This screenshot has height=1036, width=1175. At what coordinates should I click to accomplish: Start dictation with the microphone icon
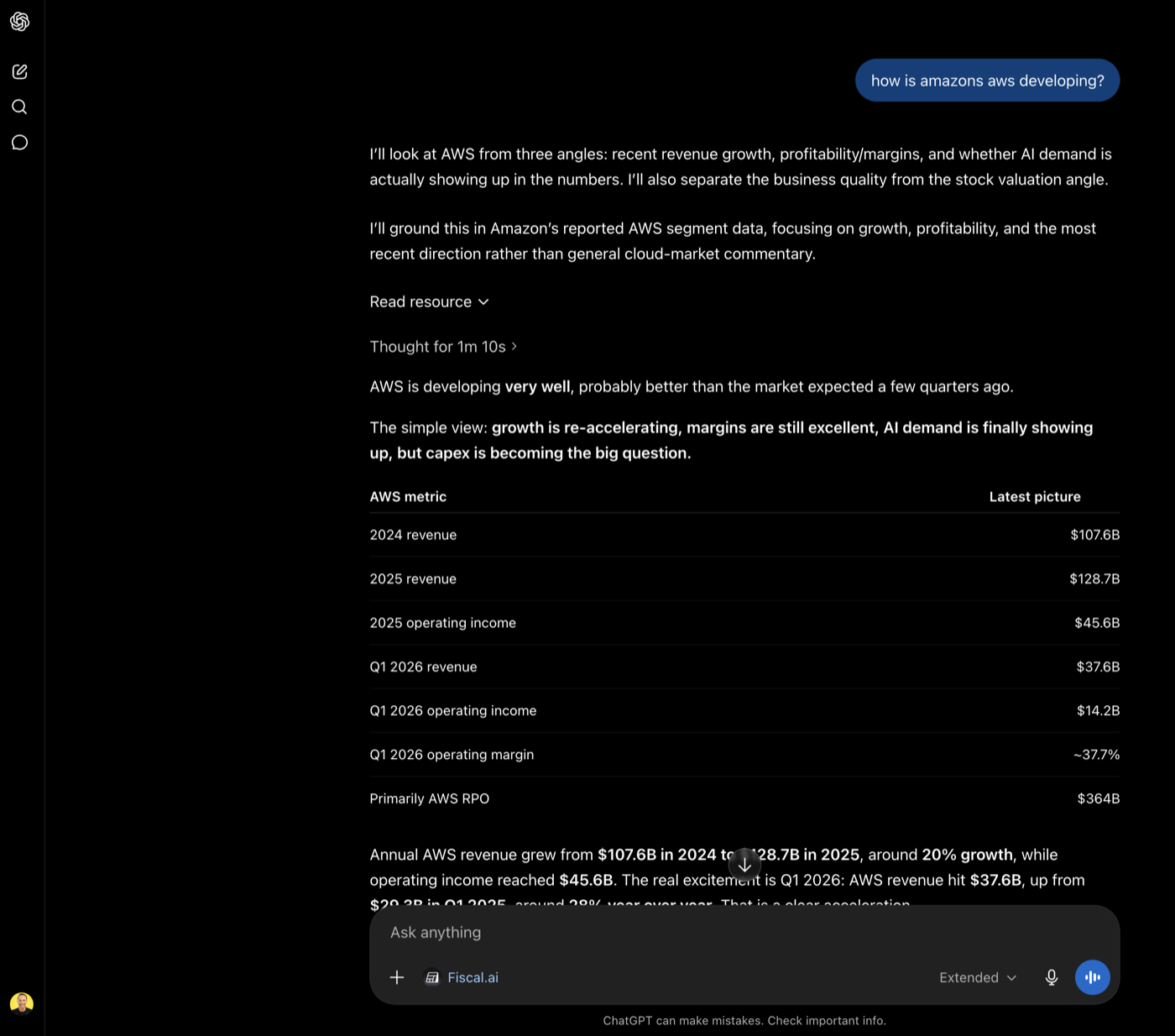point(1052,977)
